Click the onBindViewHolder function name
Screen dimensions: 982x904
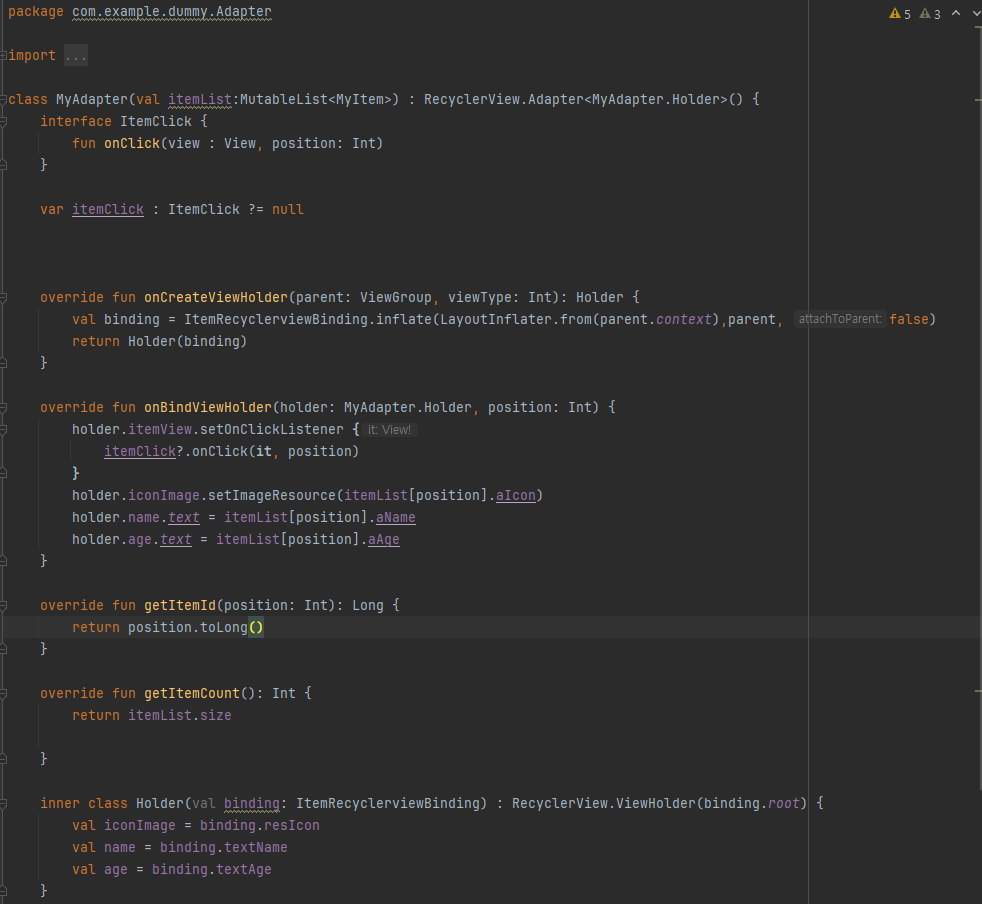[208, 408]
